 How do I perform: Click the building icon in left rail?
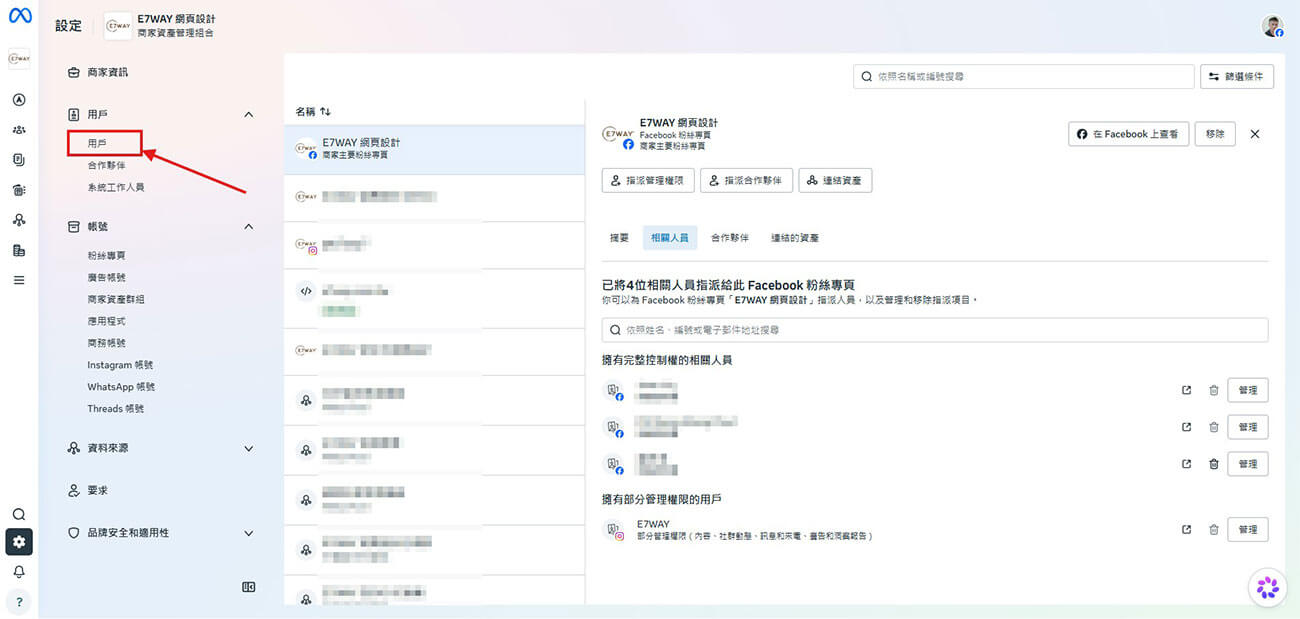tap(19, 250)
